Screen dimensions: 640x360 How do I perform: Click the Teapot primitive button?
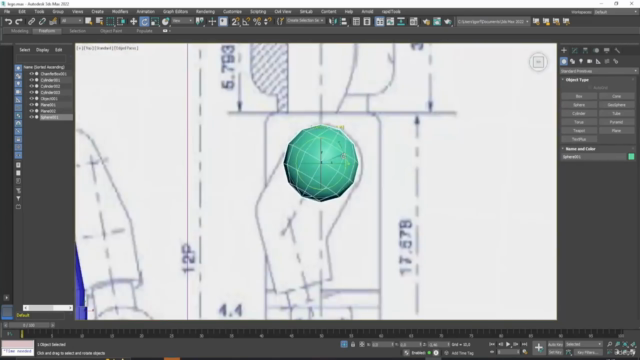tap(579, 131)
